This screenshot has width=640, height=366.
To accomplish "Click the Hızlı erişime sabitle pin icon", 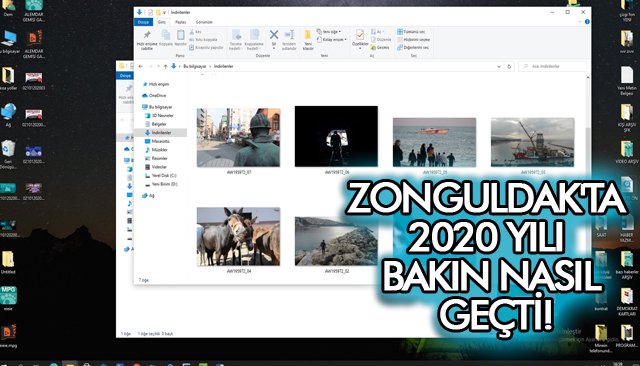I will [x=147, y=35].
